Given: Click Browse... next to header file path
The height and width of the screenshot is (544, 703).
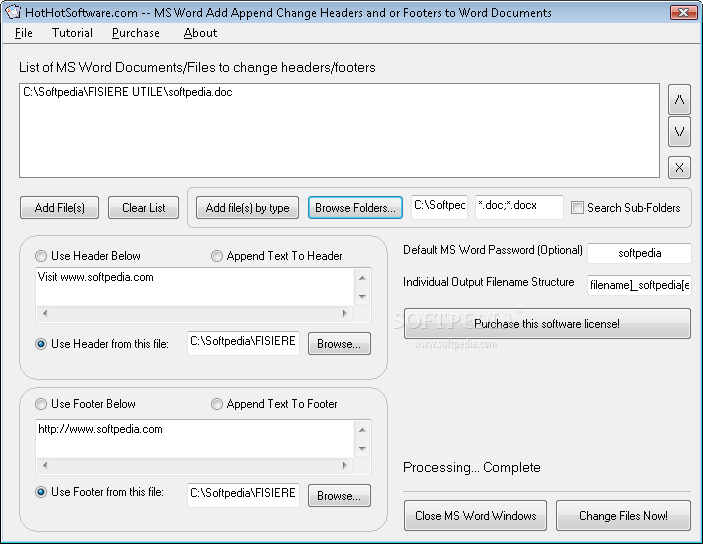Looking at the screenshot, I should point(339,344).
